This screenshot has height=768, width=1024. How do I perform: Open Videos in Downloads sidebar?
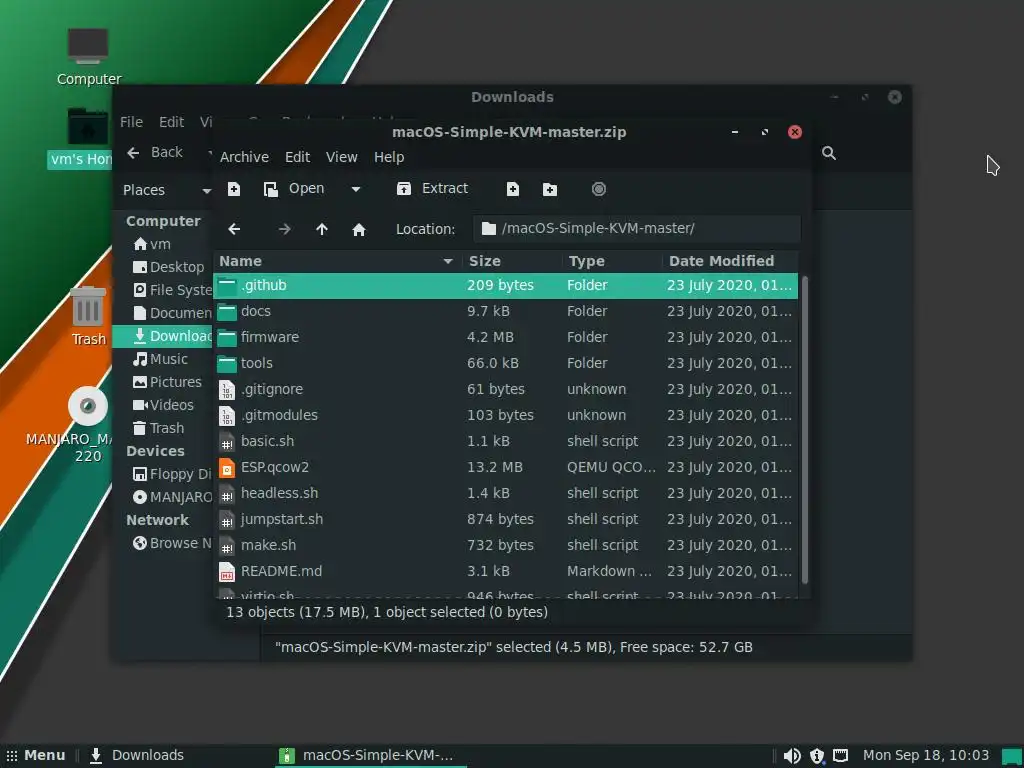coord(163,405)
